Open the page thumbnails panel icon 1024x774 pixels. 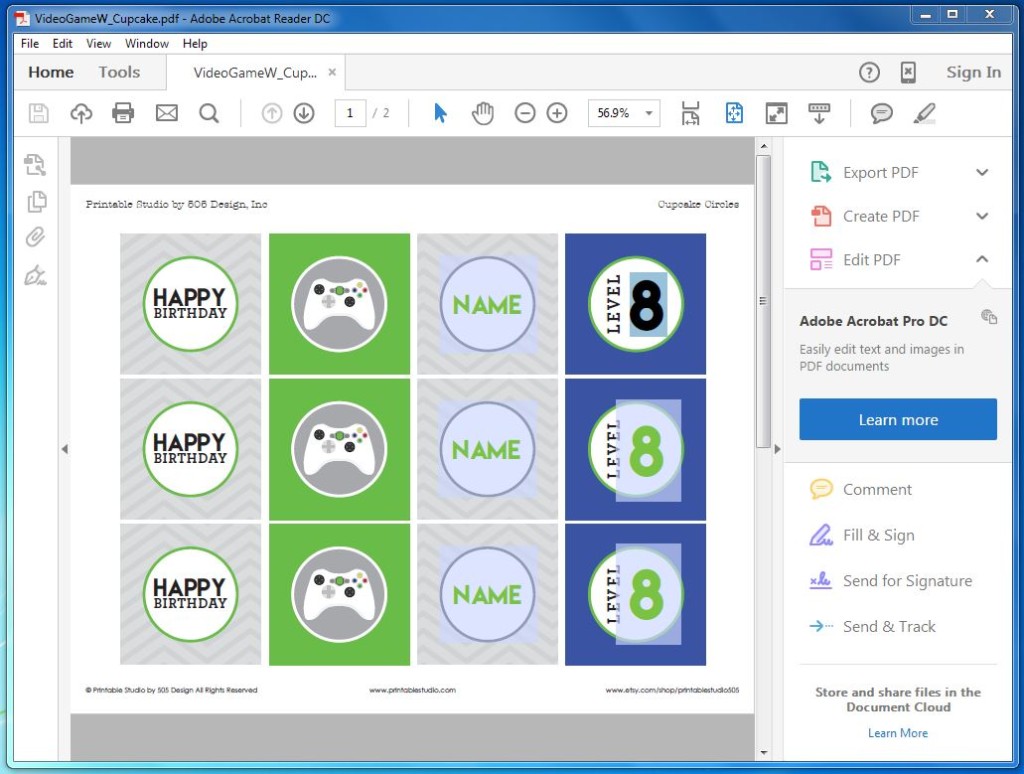(x=37, y=201)
